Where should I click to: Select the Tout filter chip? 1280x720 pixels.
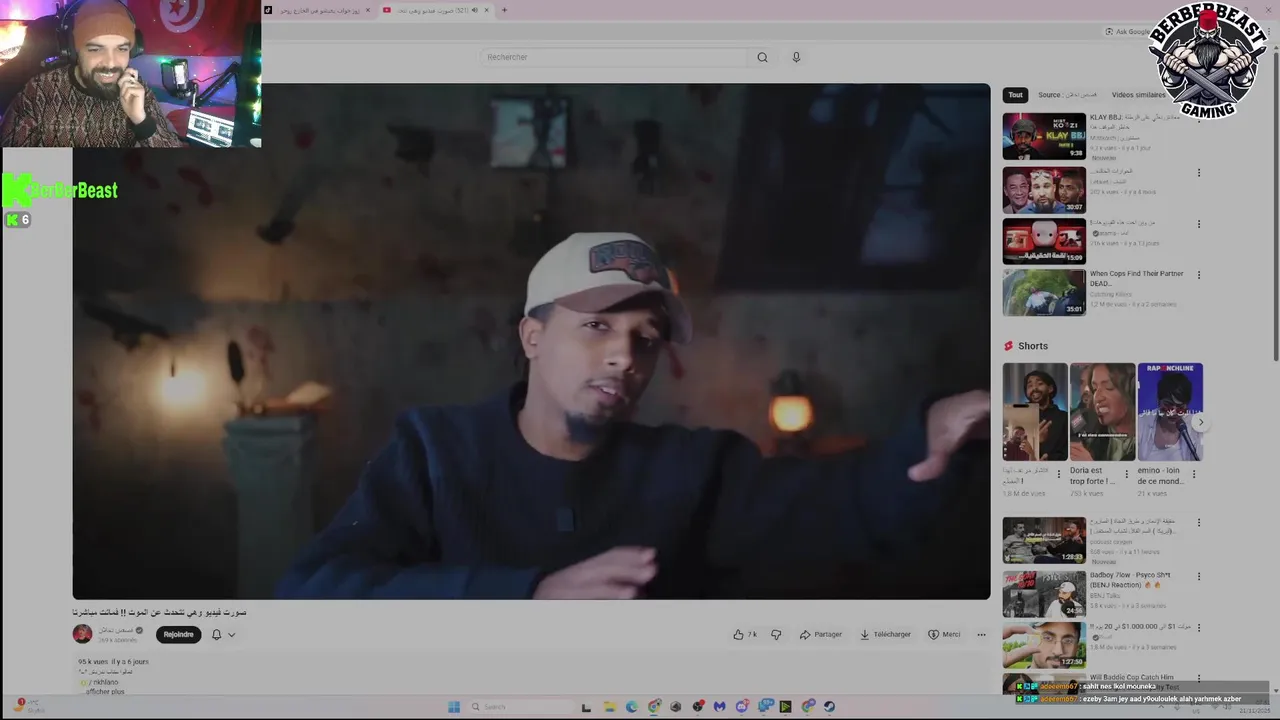click(x=1016, y=95)
